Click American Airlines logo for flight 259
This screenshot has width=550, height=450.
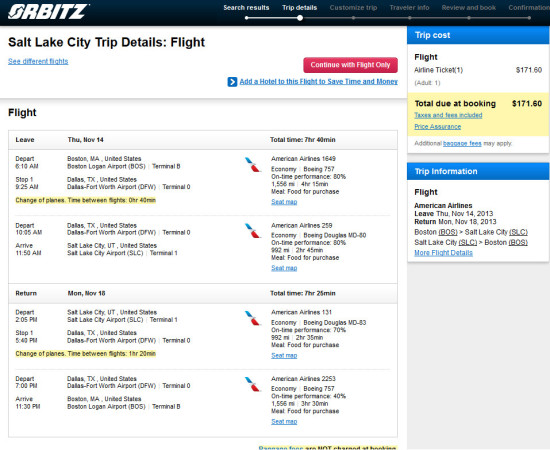[253, 231]
